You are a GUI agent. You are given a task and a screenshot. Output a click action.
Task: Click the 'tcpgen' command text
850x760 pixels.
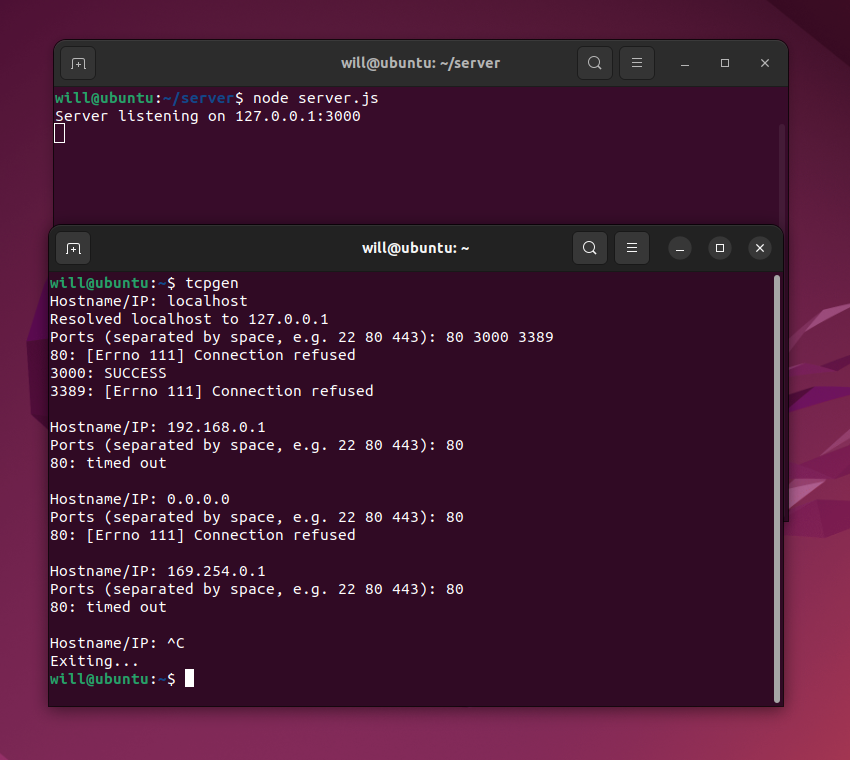[212, 284]
